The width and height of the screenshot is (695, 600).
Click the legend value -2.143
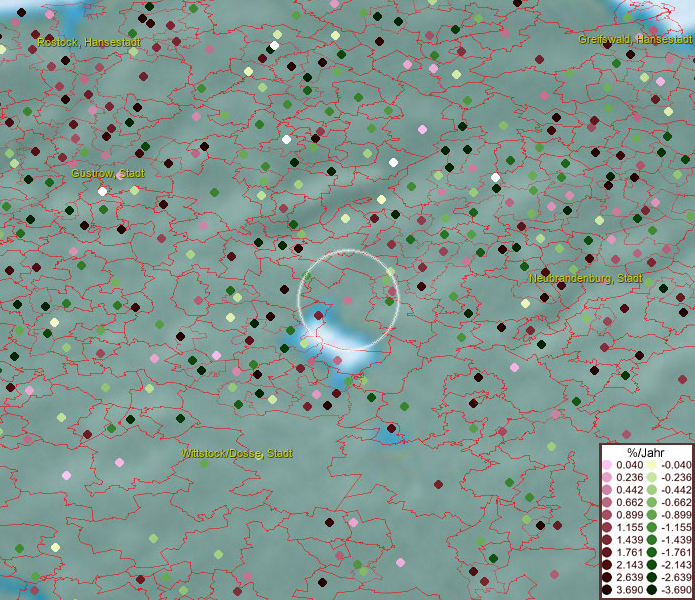(x=676, y=565)
